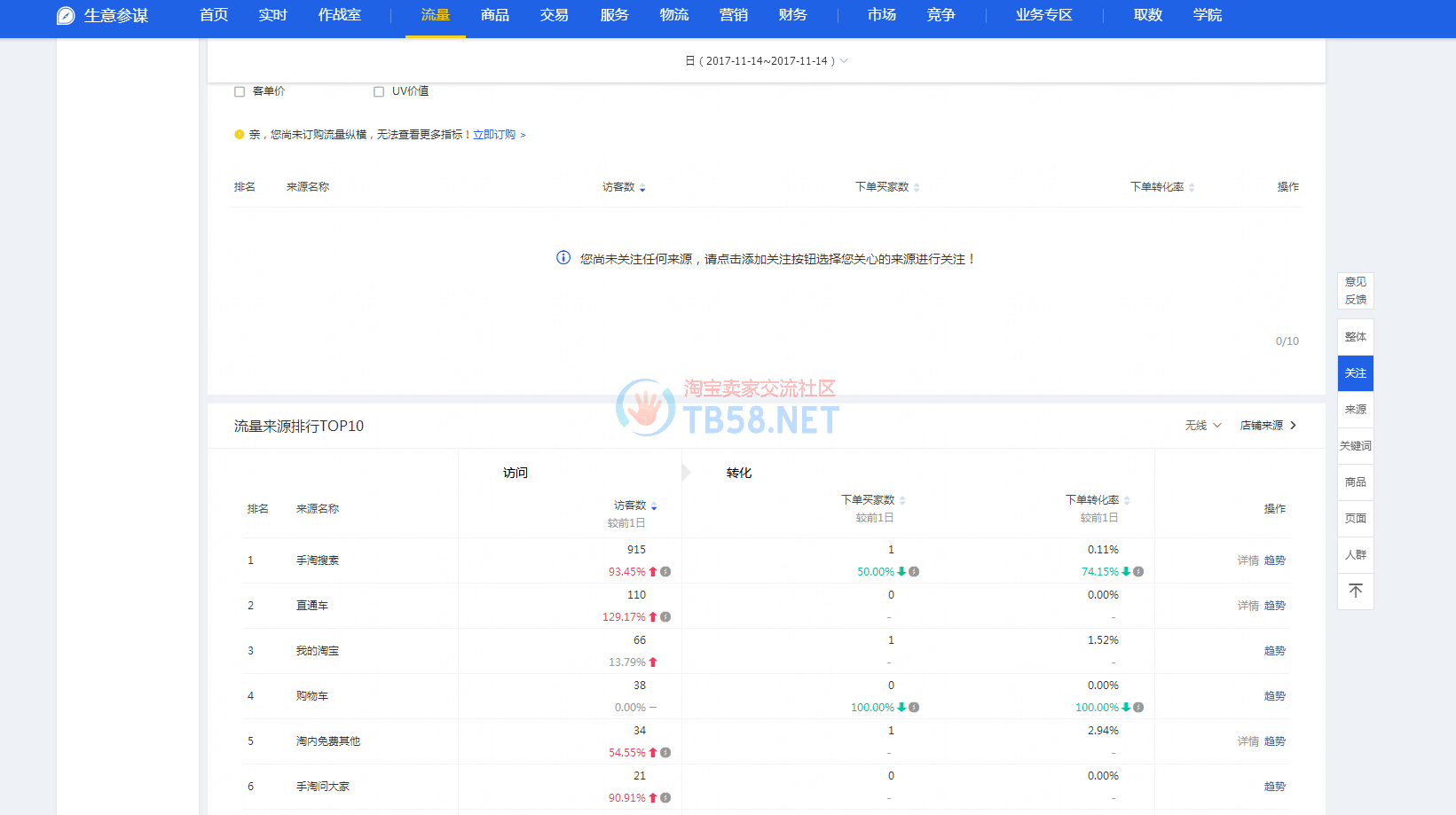Sort upper table by 下单买家数 arrow

click(x=917, y=188)
